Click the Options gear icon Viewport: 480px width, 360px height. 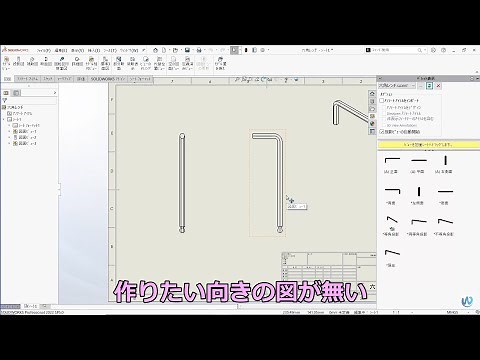tap(263, 50)
